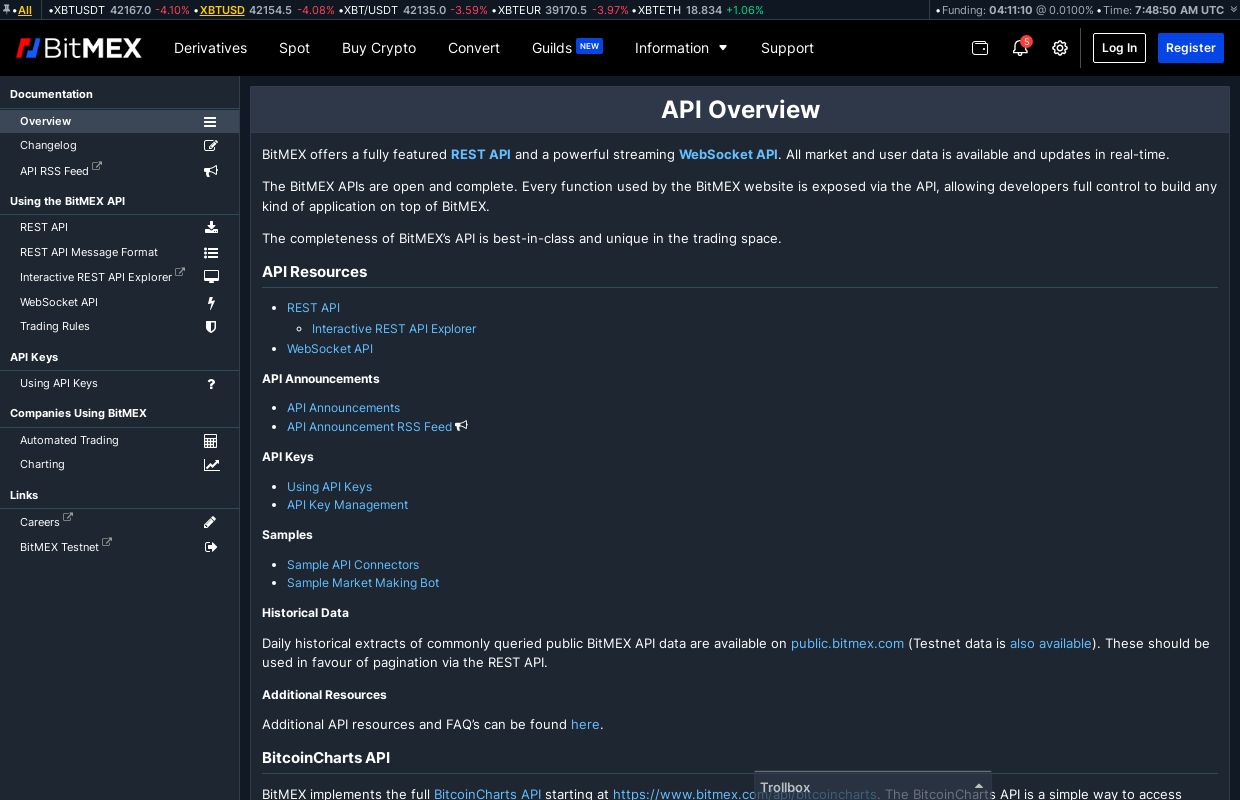Click the 'here' link under Additional Resources
1240x800 pixels.
point(585,724)
